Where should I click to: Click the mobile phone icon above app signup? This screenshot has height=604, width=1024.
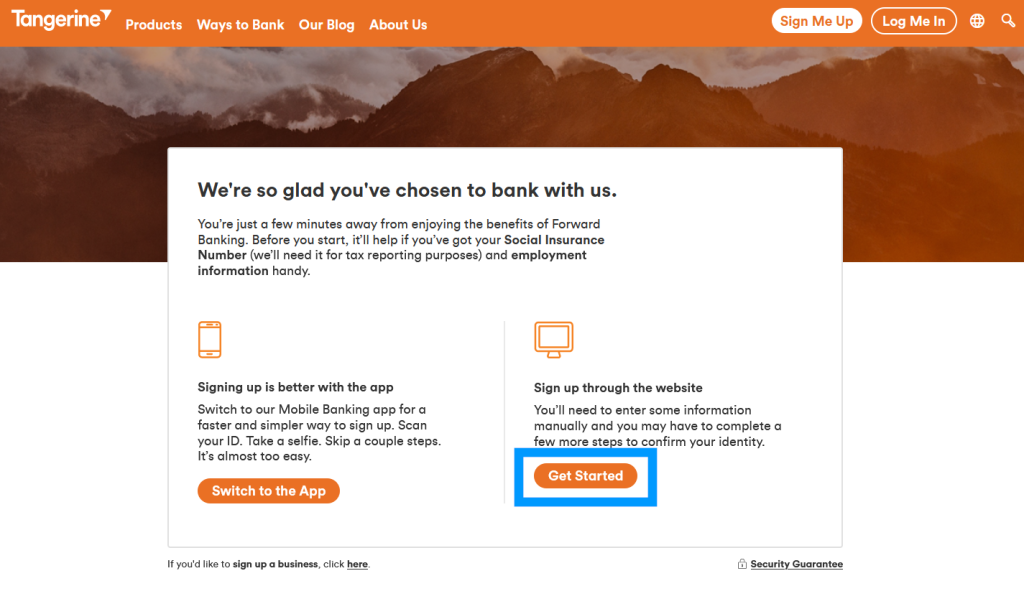click(210, 339)
